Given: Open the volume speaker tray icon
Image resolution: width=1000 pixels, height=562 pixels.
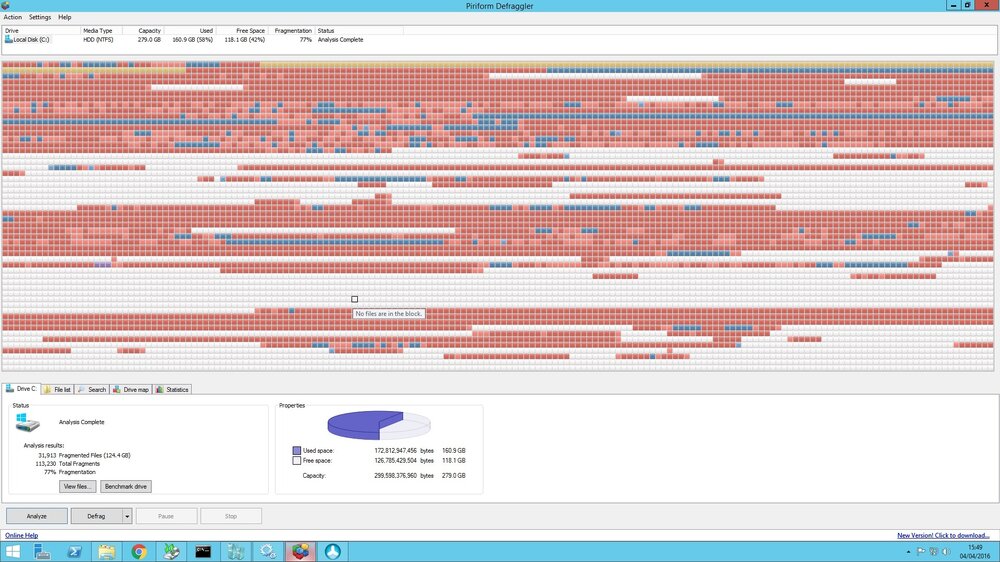Looking at the screenshot, I should click(946, 552).
